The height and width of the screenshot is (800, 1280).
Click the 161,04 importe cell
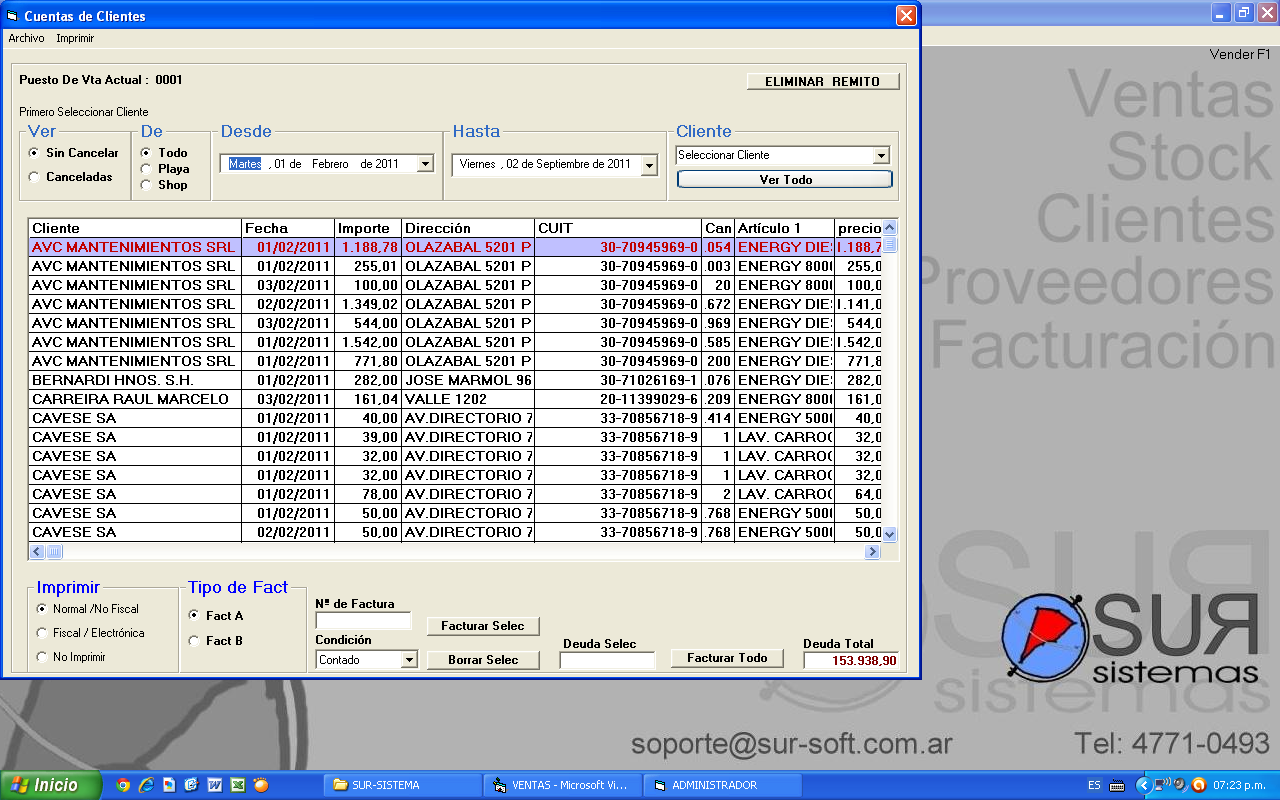pyautogui.click(x=368, y=399)
